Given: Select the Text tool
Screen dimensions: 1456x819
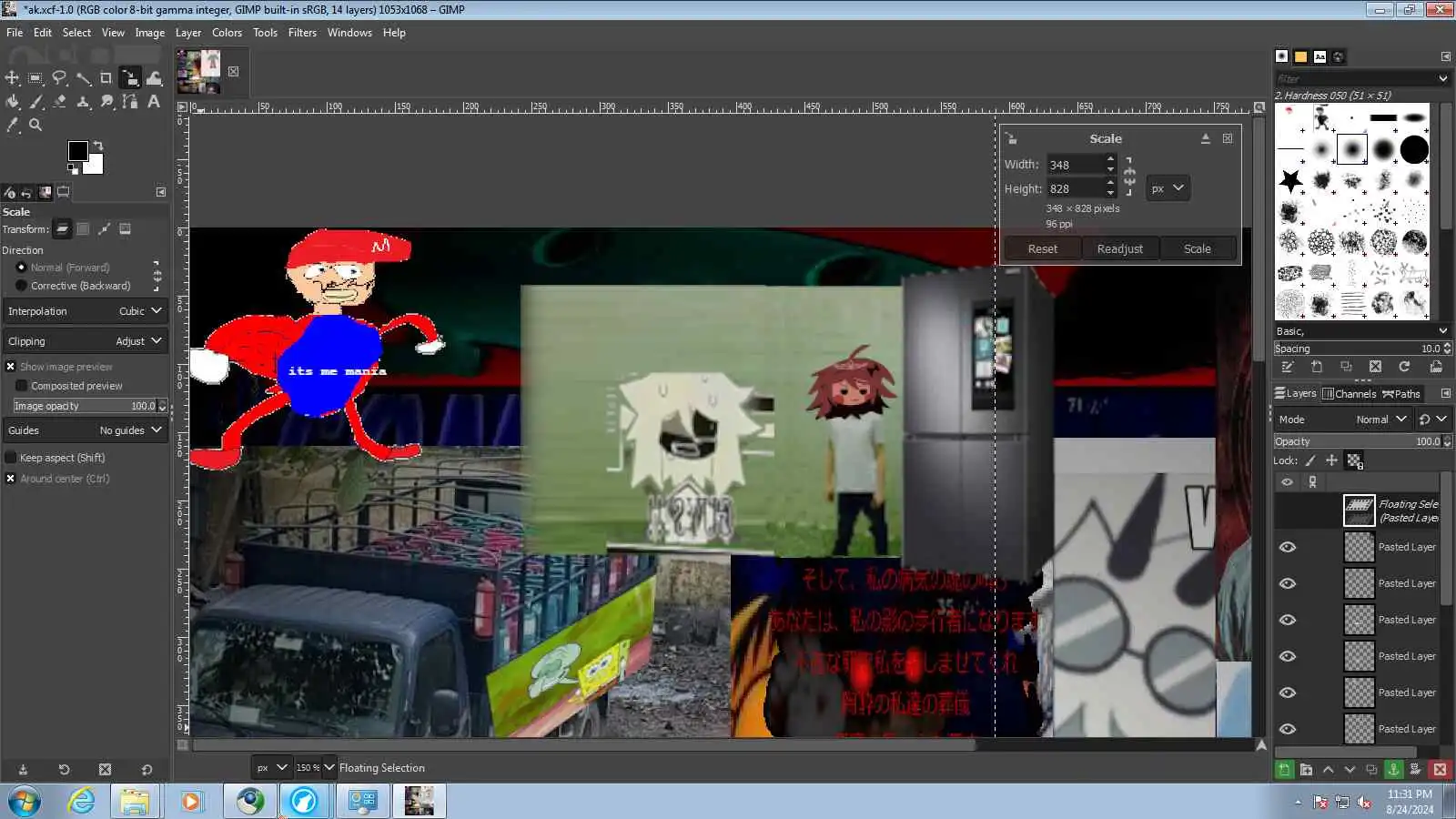Looking at the screenshot, I should [154, 102].
